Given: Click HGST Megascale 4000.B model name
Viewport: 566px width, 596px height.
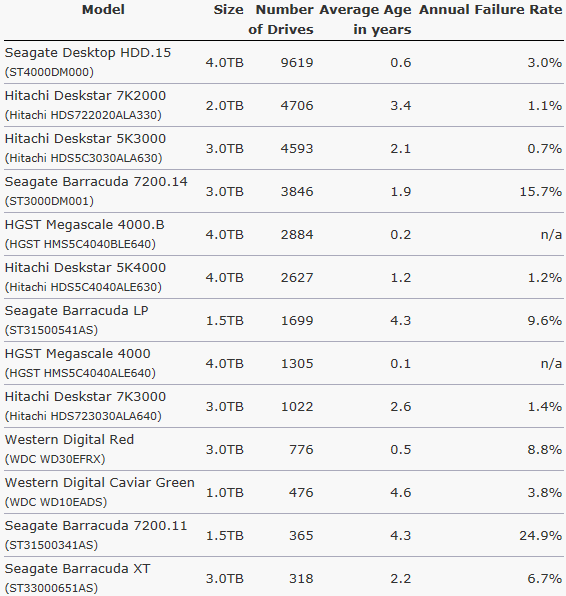Looking at the screenshot, I should click(x=84, y=224).
